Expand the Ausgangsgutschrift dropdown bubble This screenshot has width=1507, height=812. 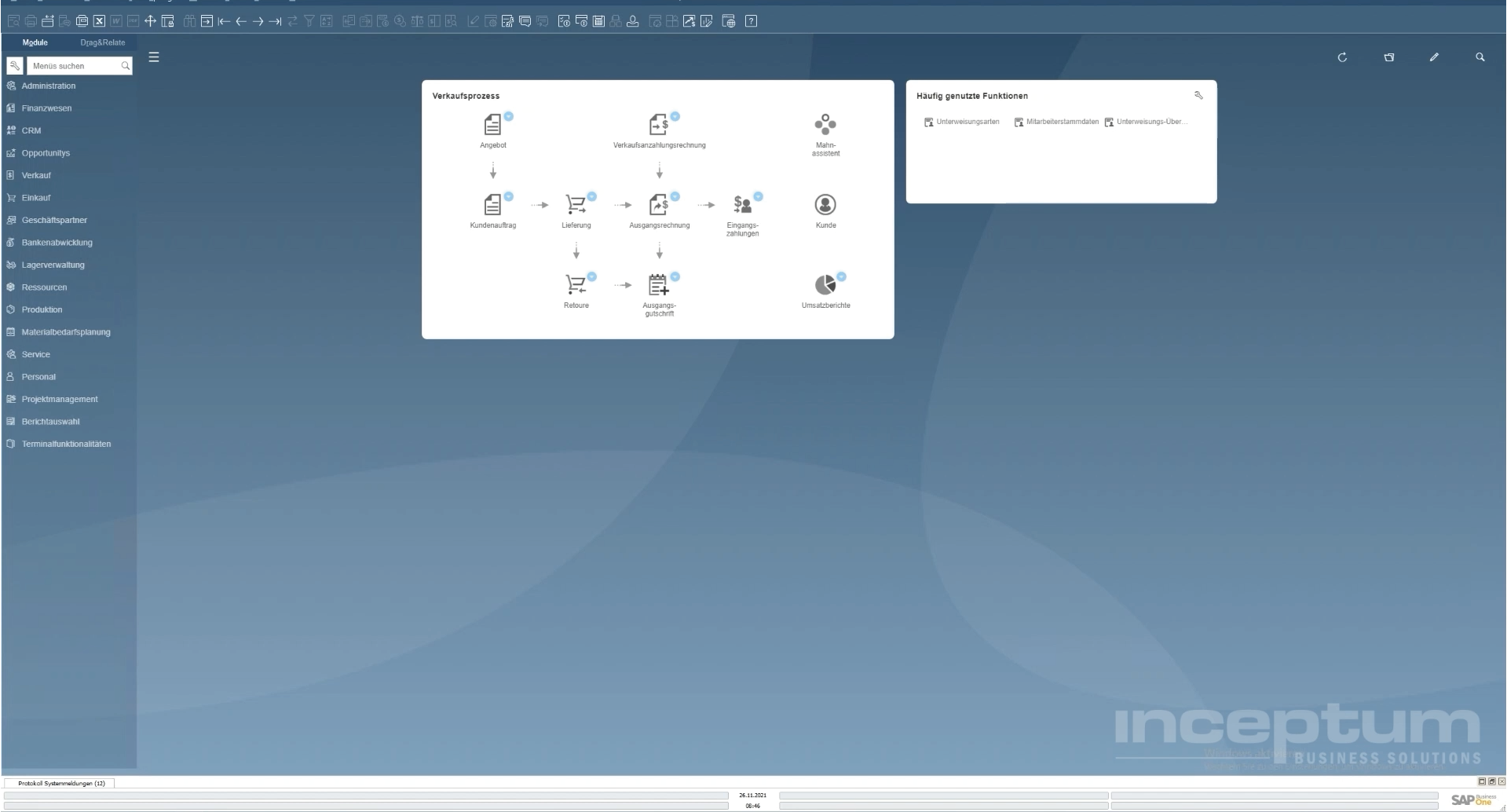pyautogui.click(x=675, y=276)
